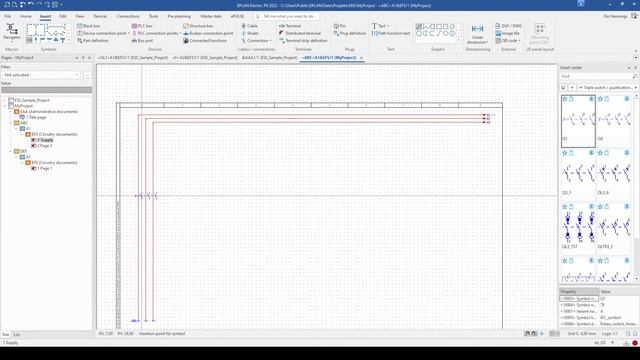640x360 pixels.
Task: Select the QL3_757 symbol thumbnail
Action: (578, 229)
